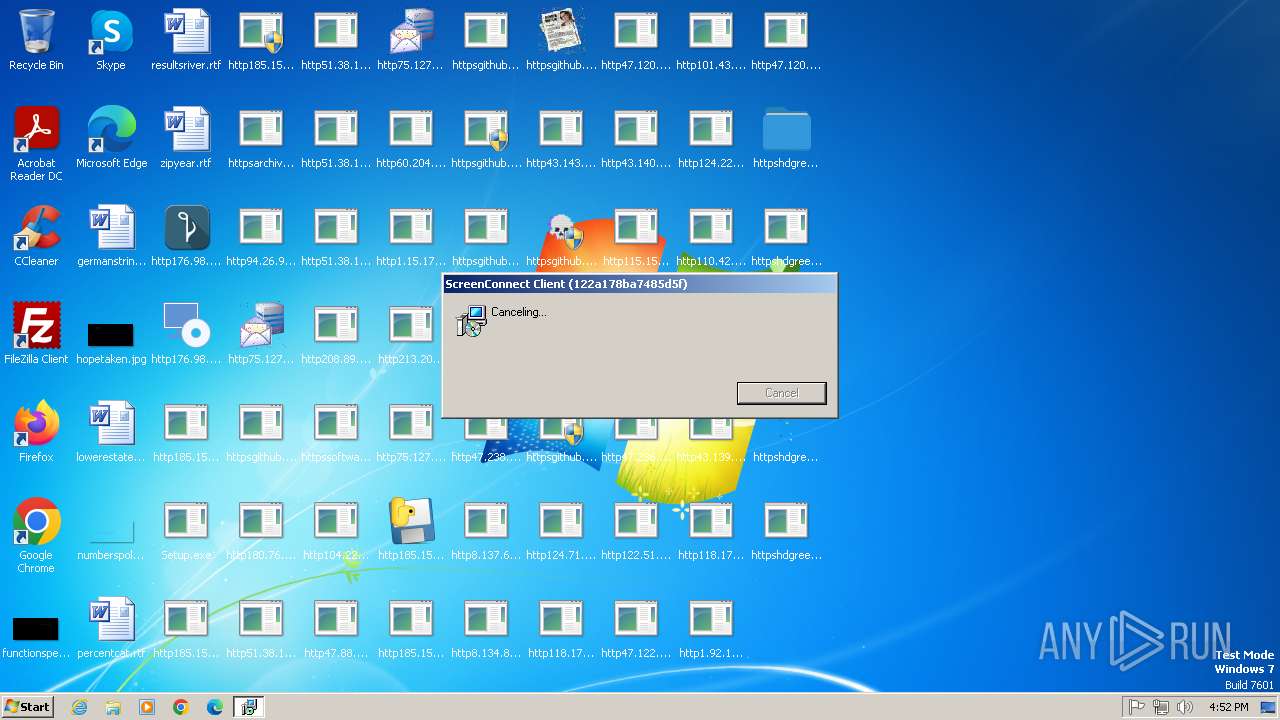Select resultsriver.rtf document icon
Screen dimensions: 1280x720
[x=186, y=40]
